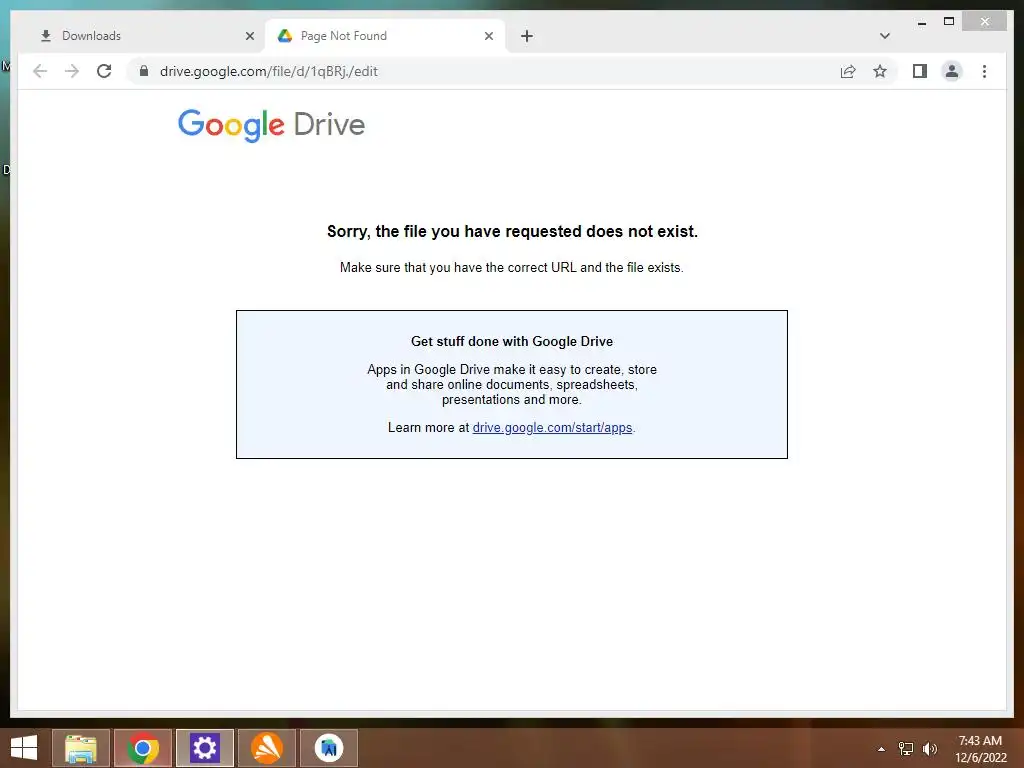The width and height of the screenshot is (1024, 768).
Task: Close the Page Not Found tab
Action: point(488,36)
